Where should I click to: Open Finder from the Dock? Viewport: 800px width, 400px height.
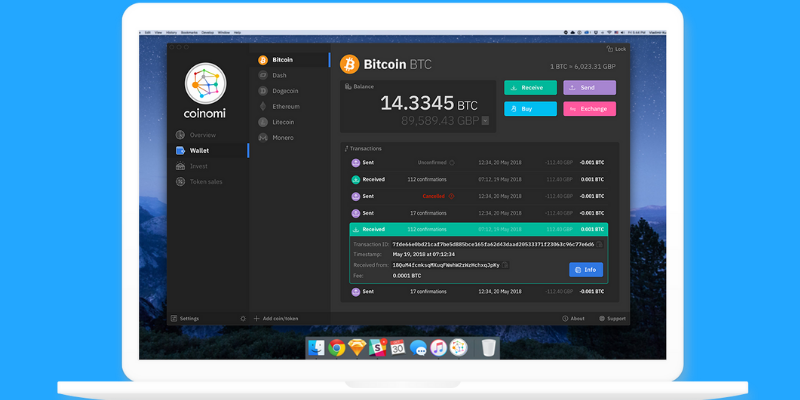coord(316,348)
